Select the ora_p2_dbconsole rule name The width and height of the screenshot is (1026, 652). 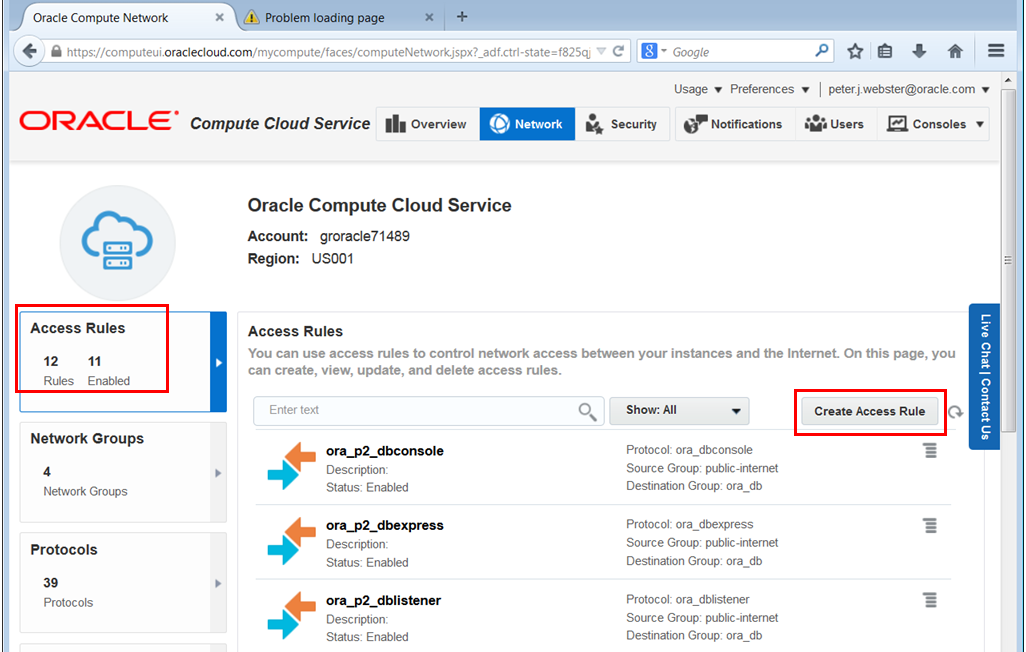click(385, 451)
